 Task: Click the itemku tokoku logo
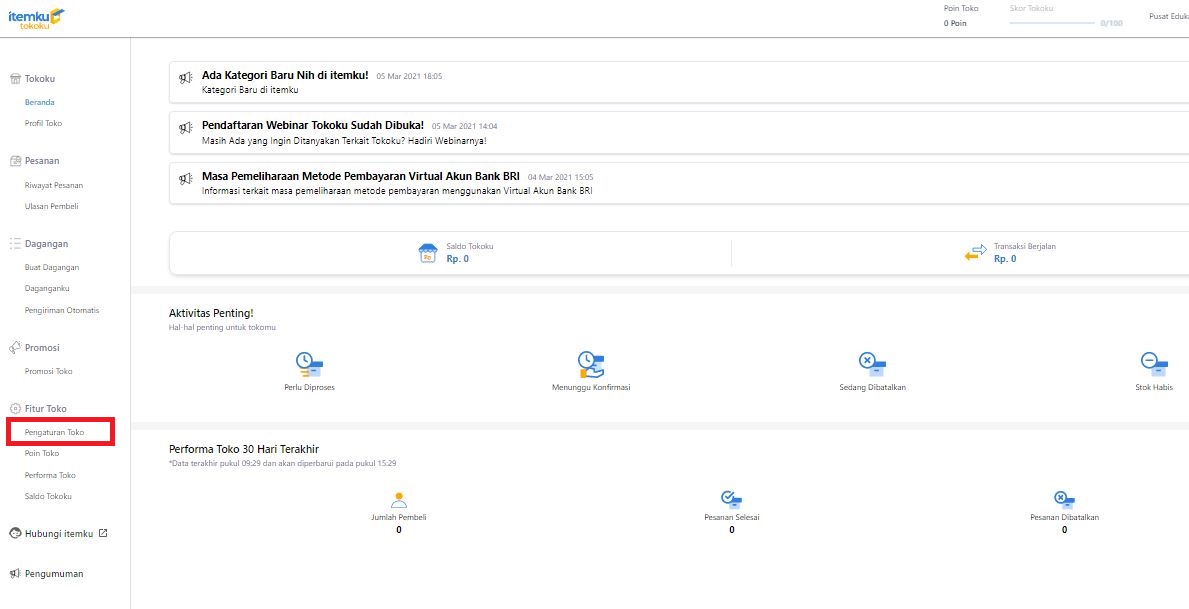coord(36,17)
